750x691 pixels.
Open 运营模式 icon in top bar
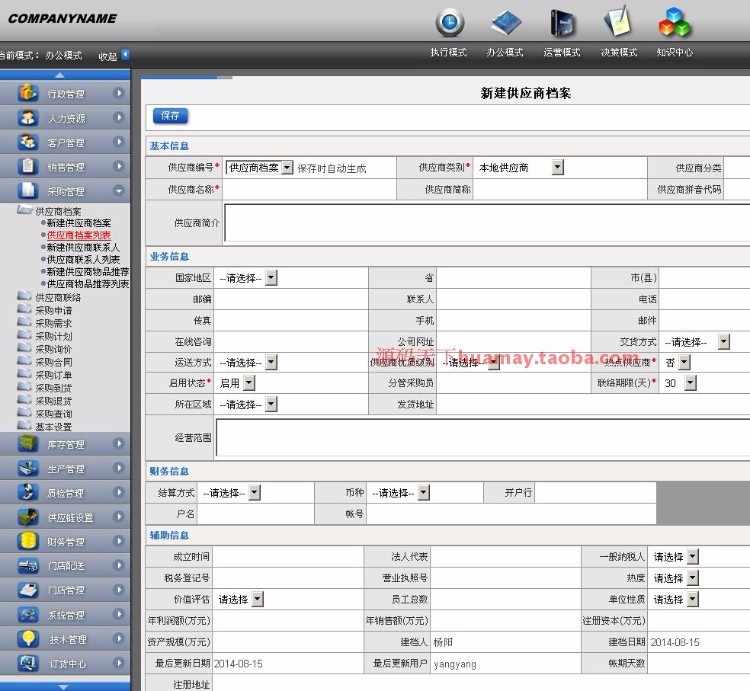click(x=562, y=23)
